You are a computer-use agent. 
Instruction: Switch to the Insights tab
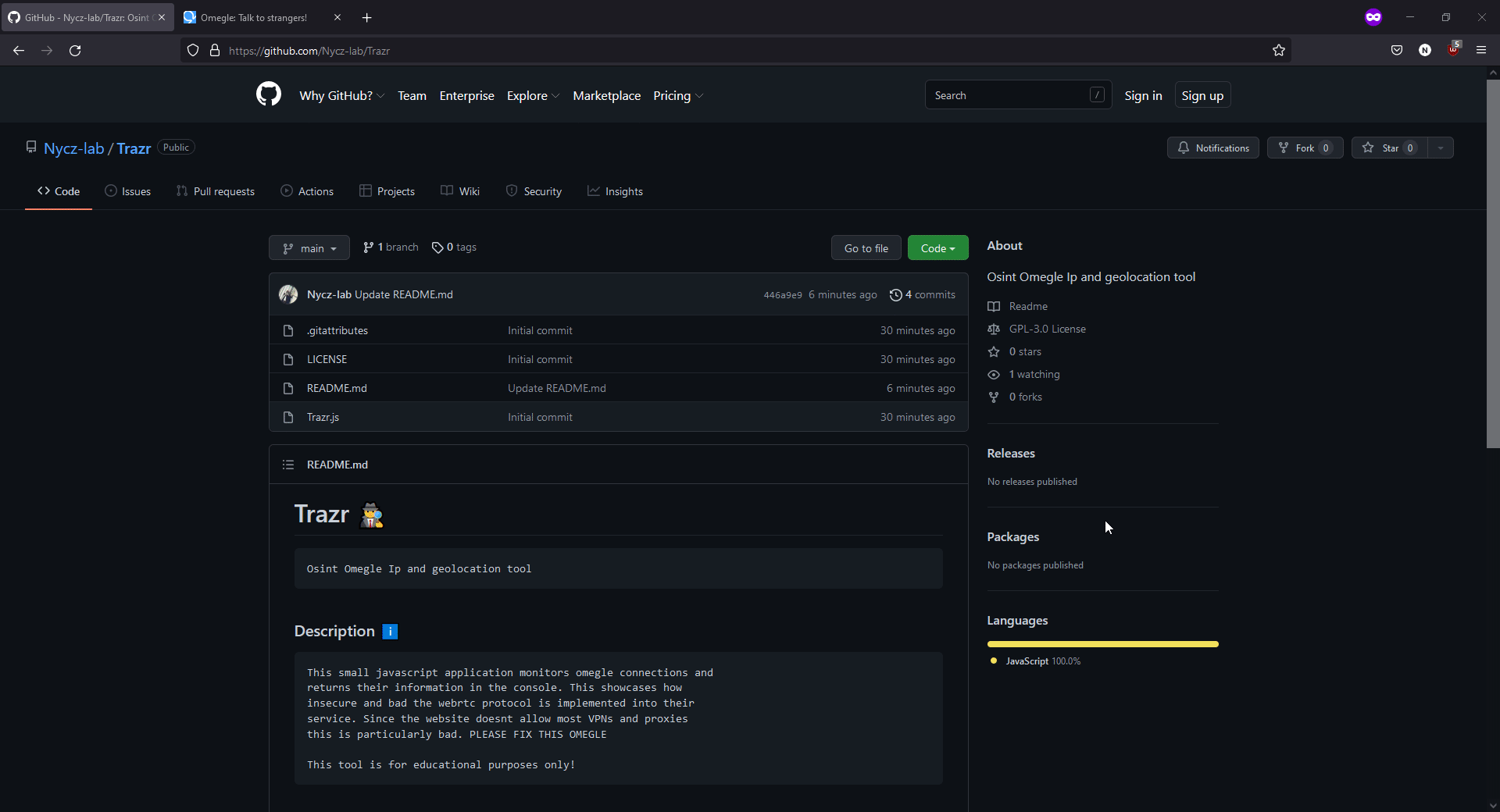pyautogui.click(x=615, y=191)
